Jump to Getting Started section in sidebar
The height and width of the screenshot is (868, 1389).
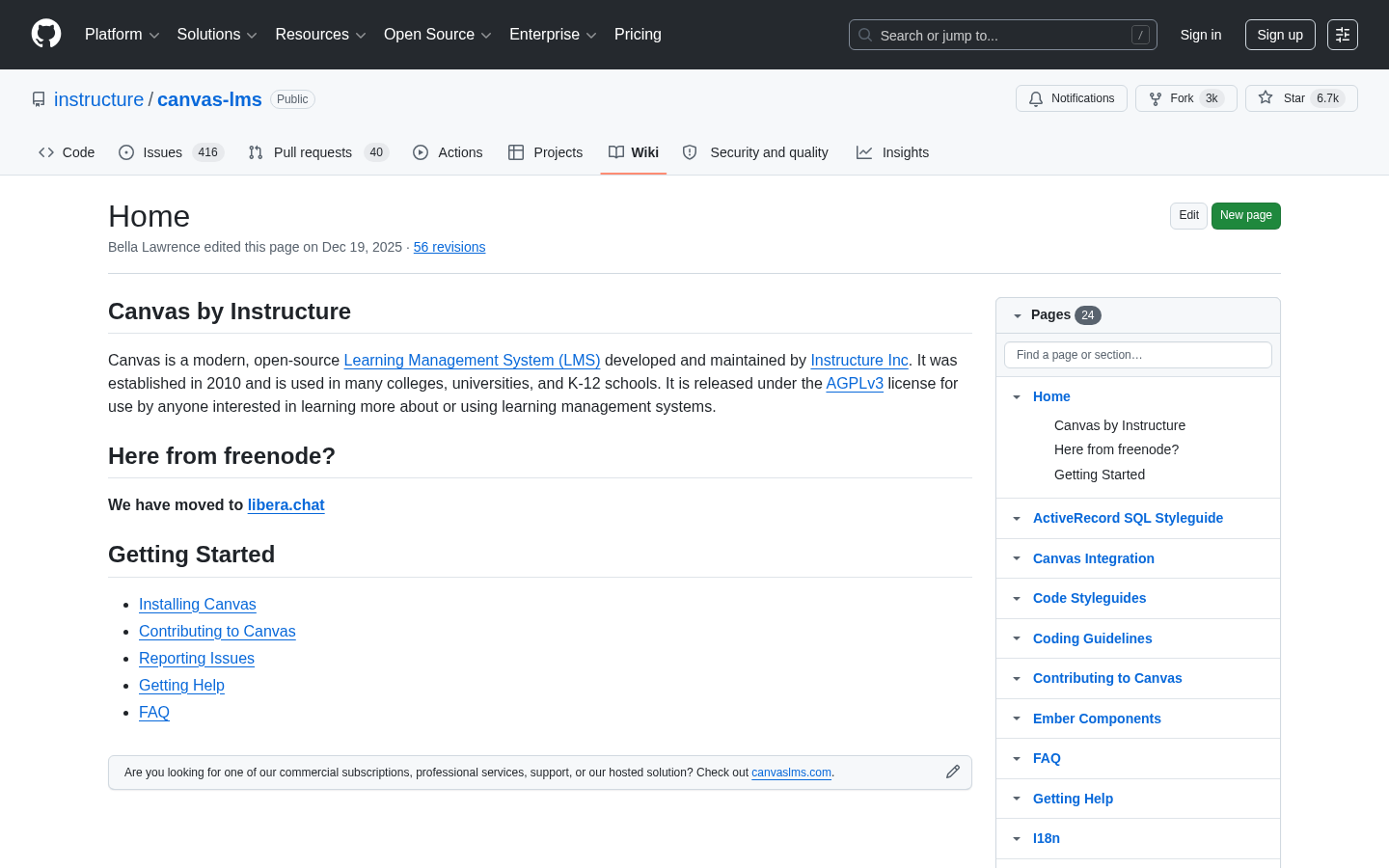1100,475
